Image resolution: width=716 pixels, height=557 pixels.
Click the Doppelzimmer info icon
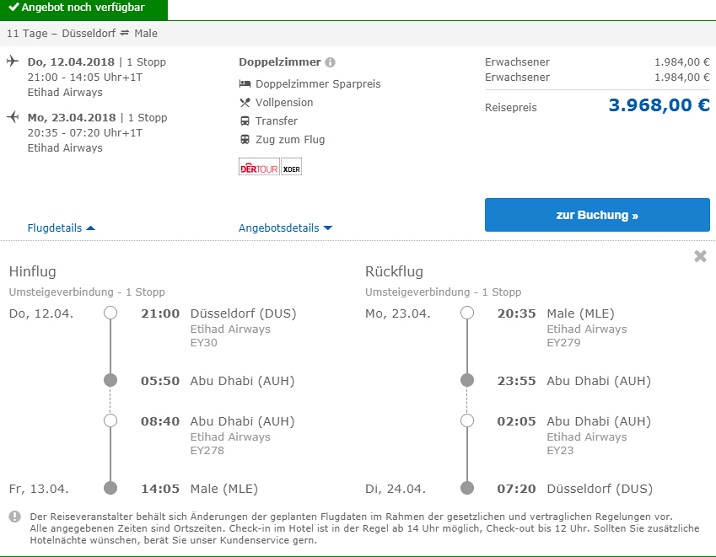click(330, 62)
